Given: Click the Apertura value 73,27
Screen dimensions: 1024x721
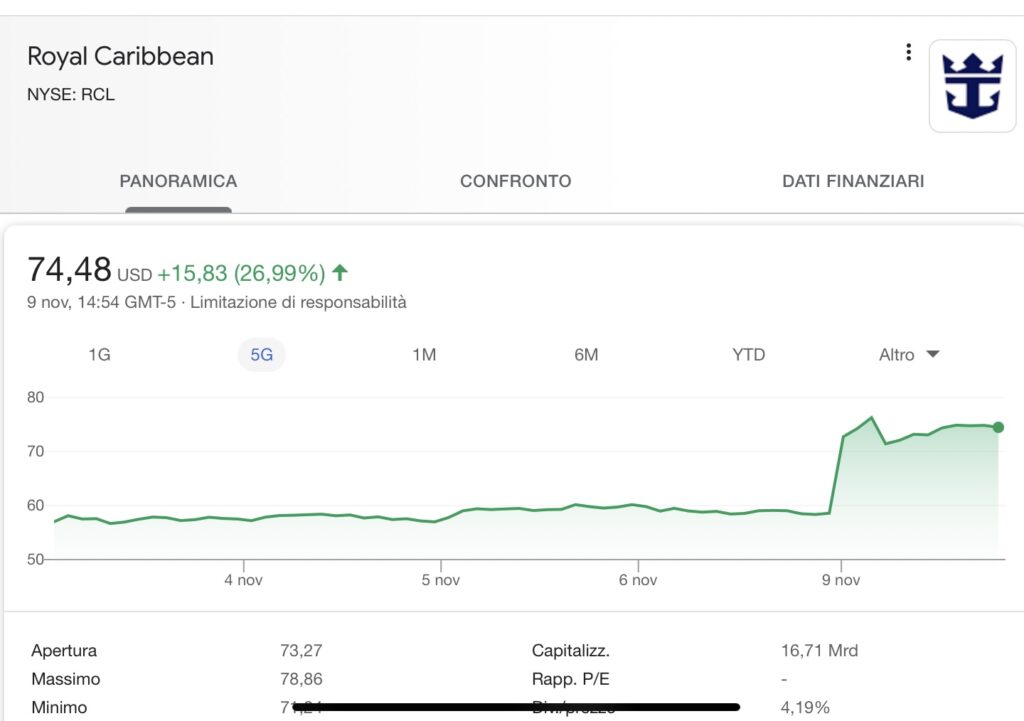Looking at the screenshot, I should coord(301,650).
